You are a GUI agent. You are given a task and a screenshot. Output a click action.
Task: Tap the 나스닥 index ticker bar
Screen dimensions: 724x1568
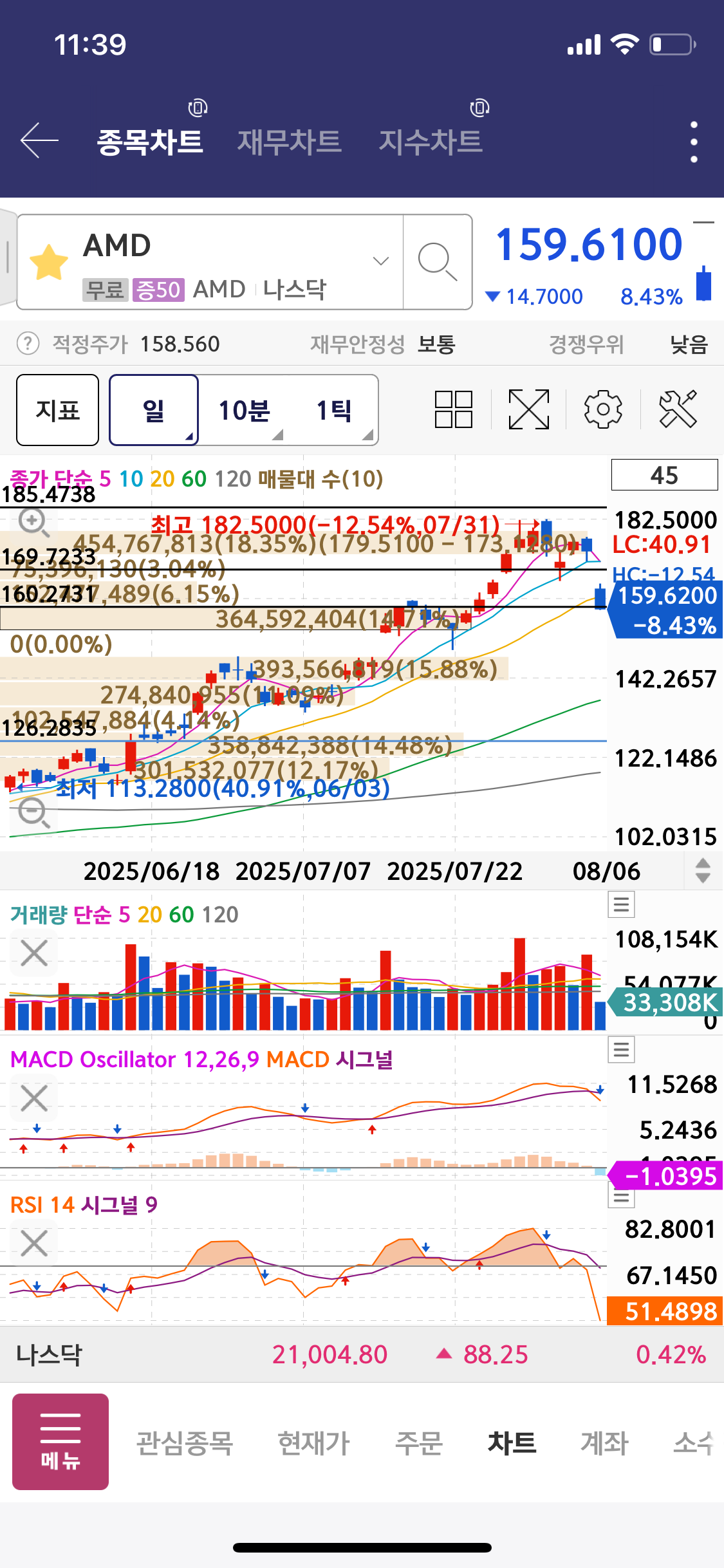point(362,1354)
